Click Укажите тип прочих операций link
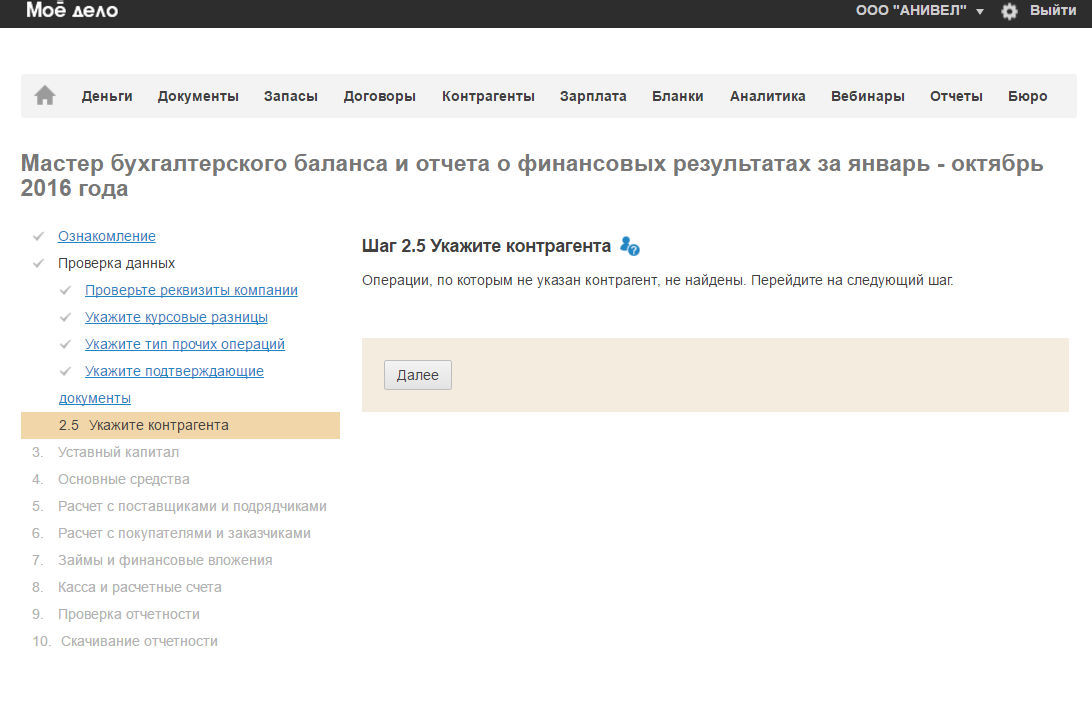1092x707 pixels. click(185, 344)
